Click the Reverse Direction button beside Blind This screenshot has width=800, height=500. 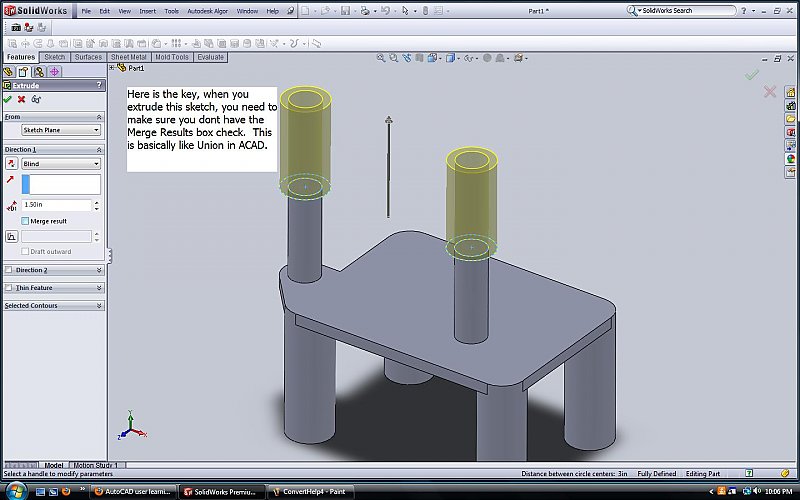point(11,163)
